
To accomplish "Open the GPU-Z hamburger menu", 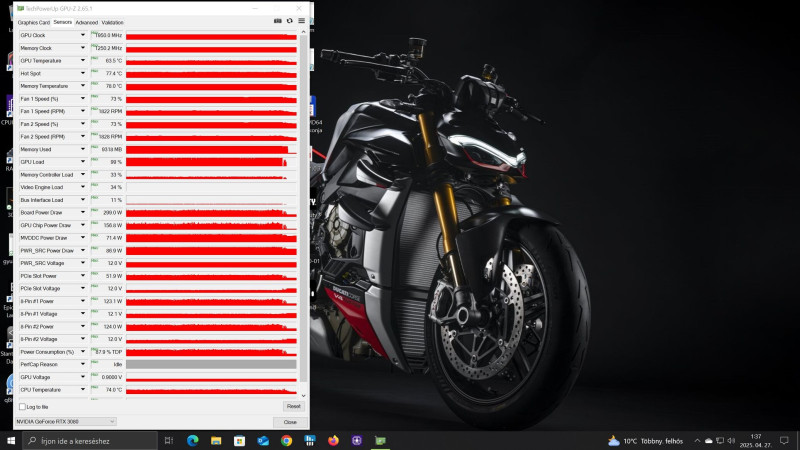I will pyautogui.click(x=302, y=21).
